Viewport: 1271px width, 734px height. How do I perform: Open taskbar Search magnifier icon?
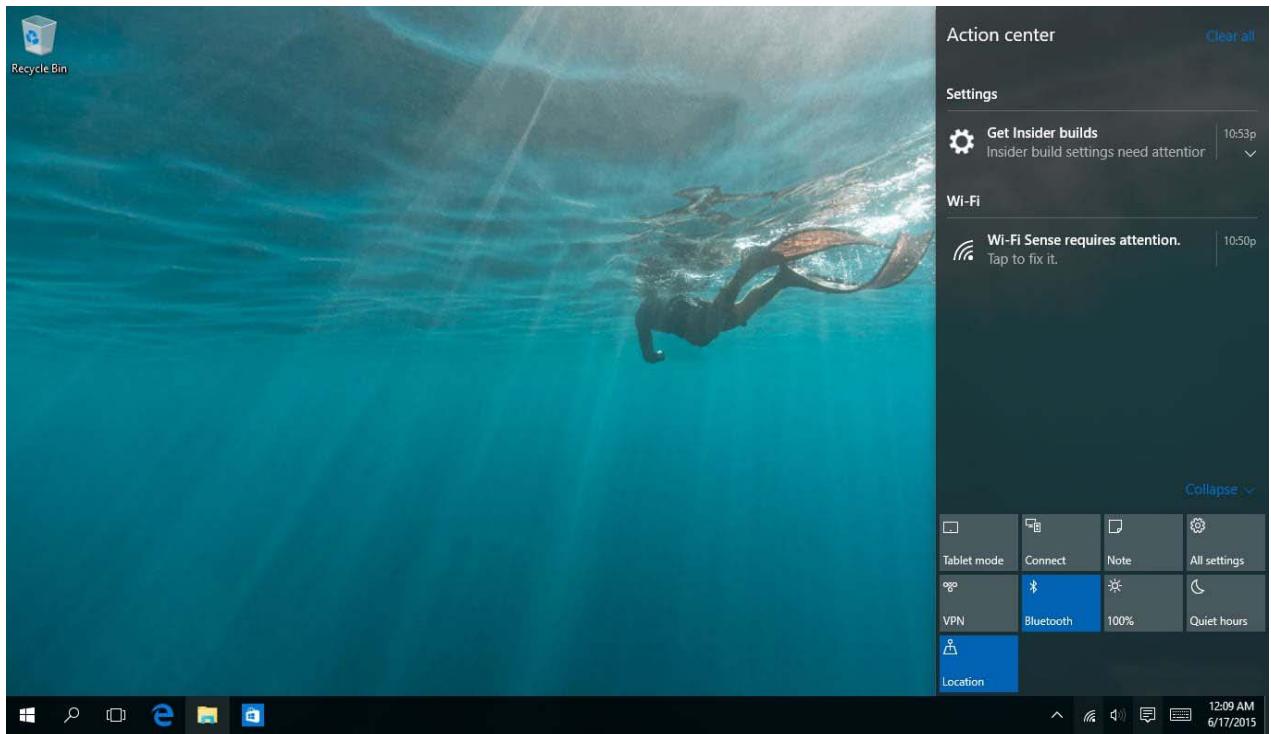(x=72, y=715)
